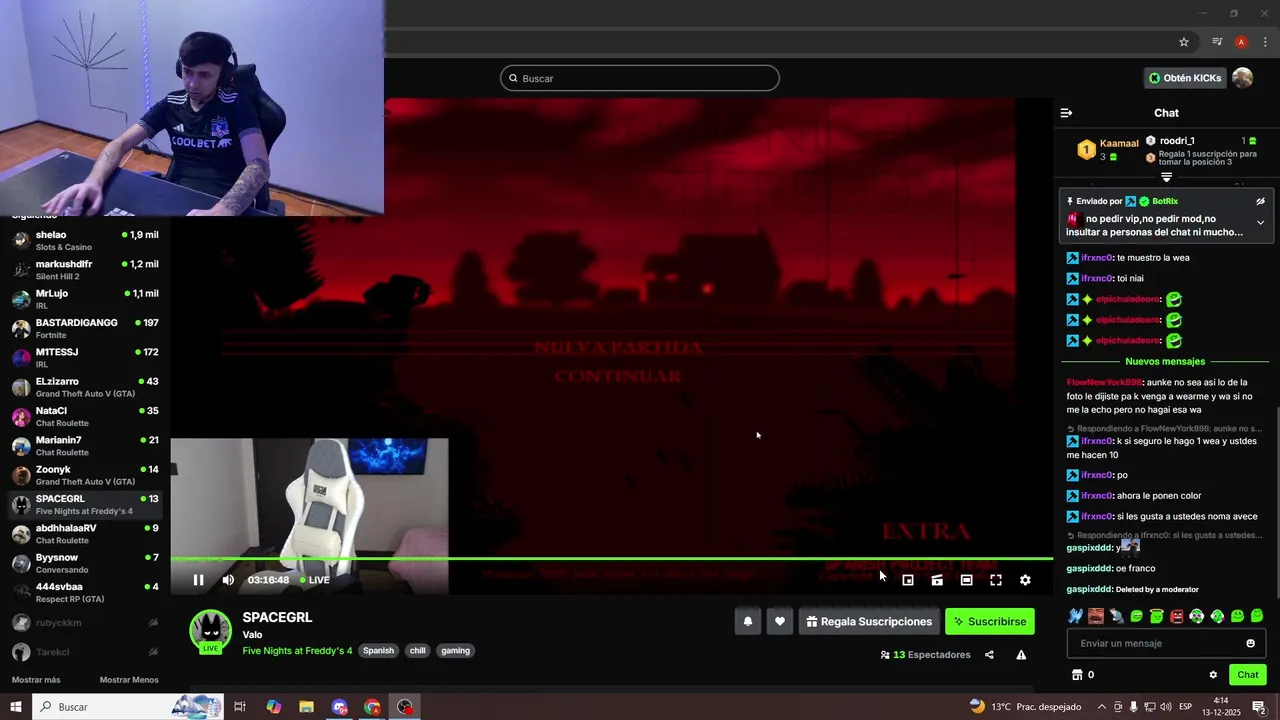Select the chill tag
Screen dimensions: 1280x720
coord(418,650)
